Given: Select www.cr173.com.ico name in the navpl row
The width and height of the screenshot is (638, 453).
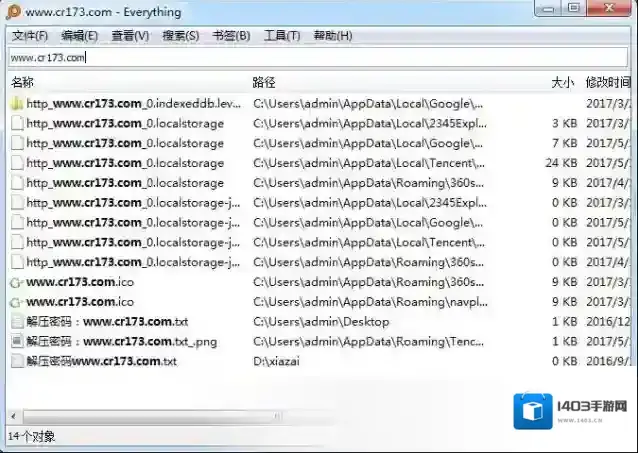Looking at the screenshot, I should click(80, 302).
